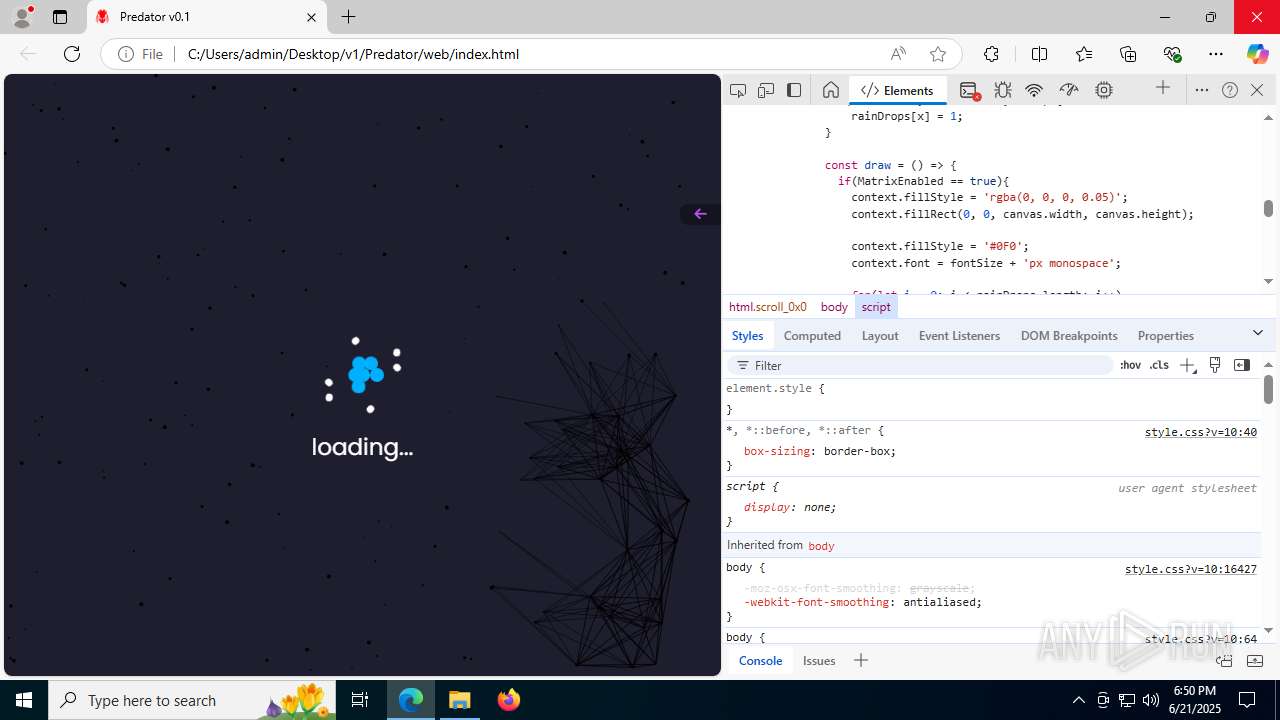Add a tool to the drawer
This screenshot has width=1280, height=720.
(860, 660)
